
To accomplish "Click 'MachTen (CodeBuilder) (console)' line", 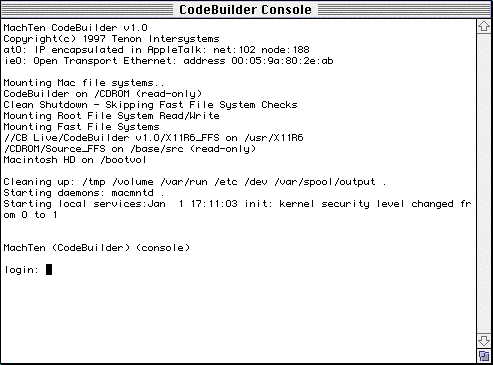I will tap(97, 248).
